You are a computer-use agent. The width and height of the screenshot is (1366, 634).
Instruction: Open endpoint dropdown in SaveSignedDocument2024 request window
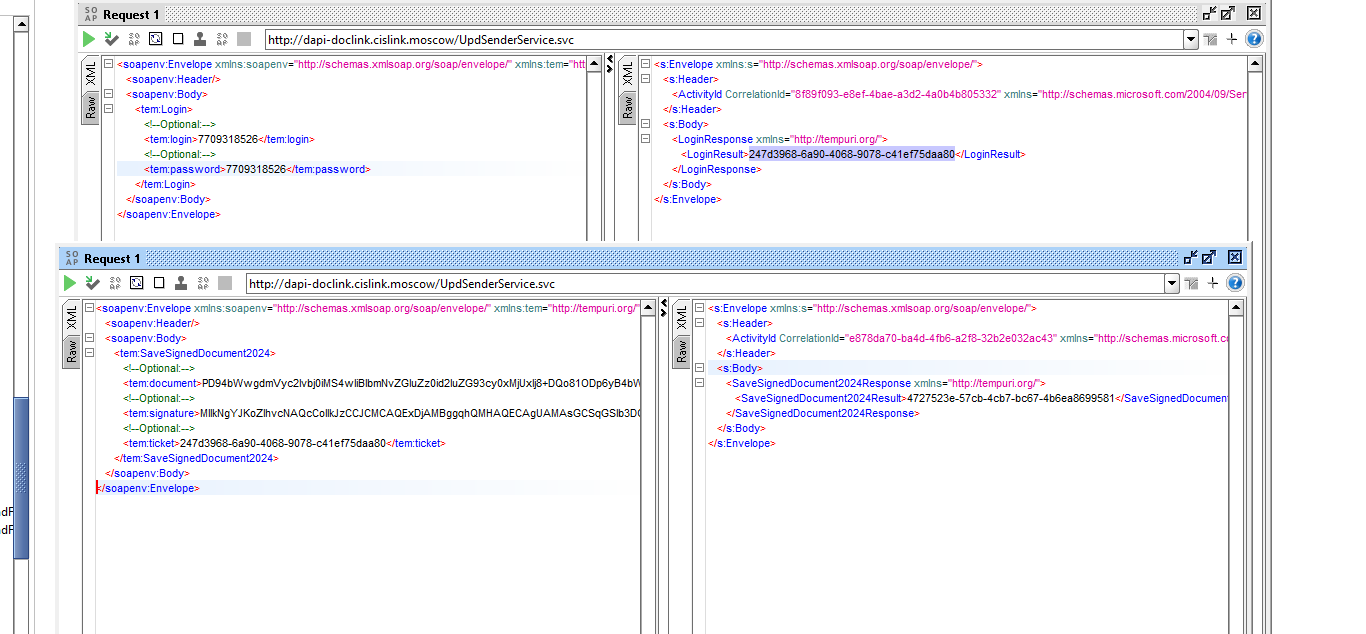coord(1172,284)
